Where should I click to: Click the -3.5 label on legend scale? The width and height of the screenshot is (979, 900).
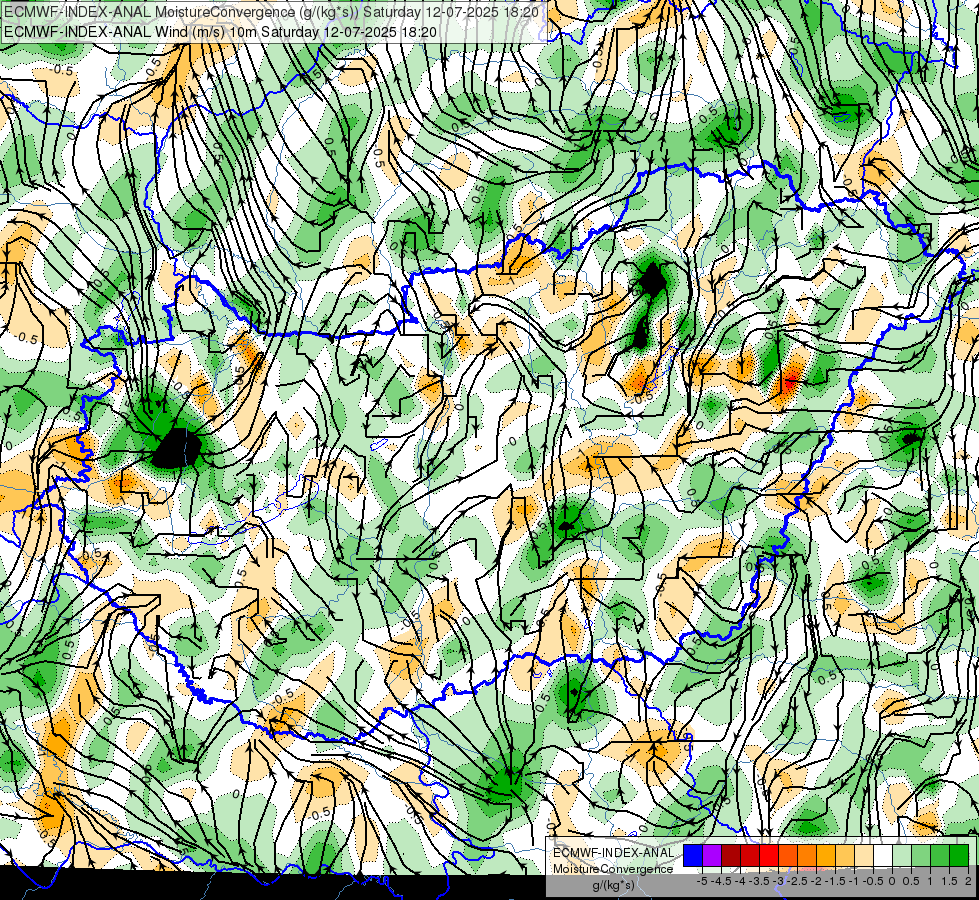[x=759, y=881]
